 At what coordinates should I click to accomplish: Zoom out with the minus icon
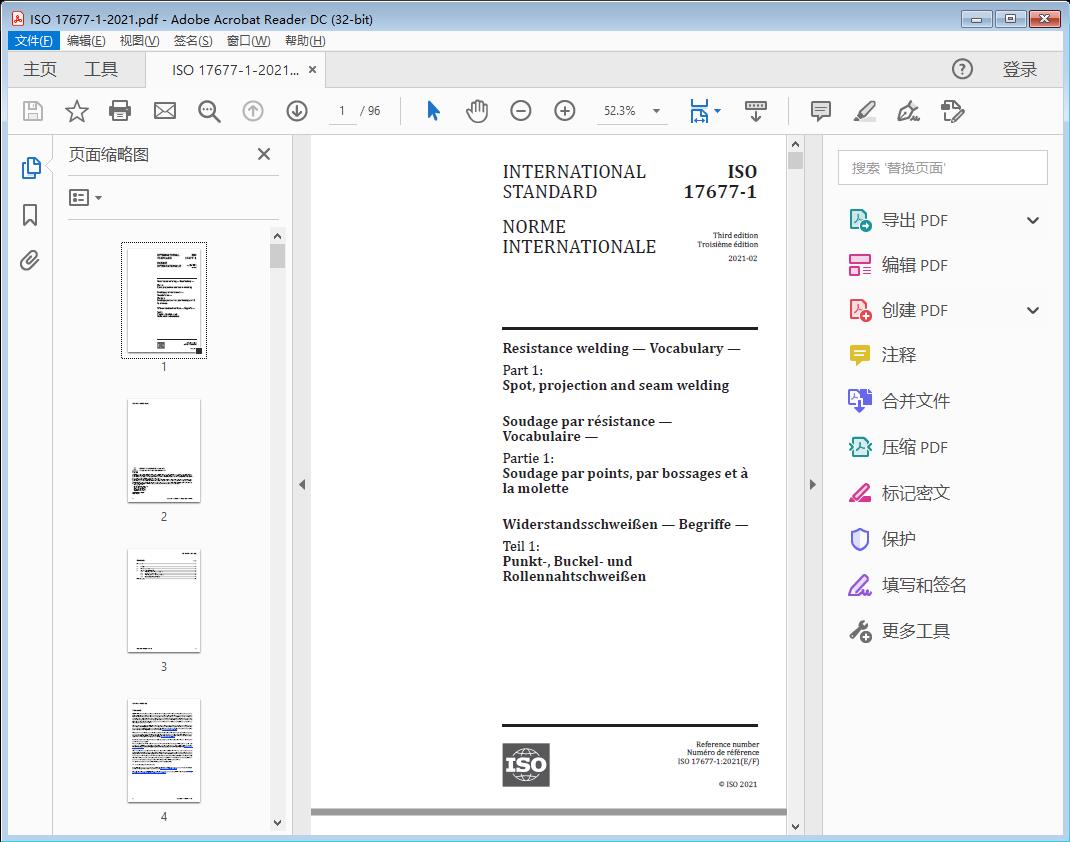[x=521, y=111]
